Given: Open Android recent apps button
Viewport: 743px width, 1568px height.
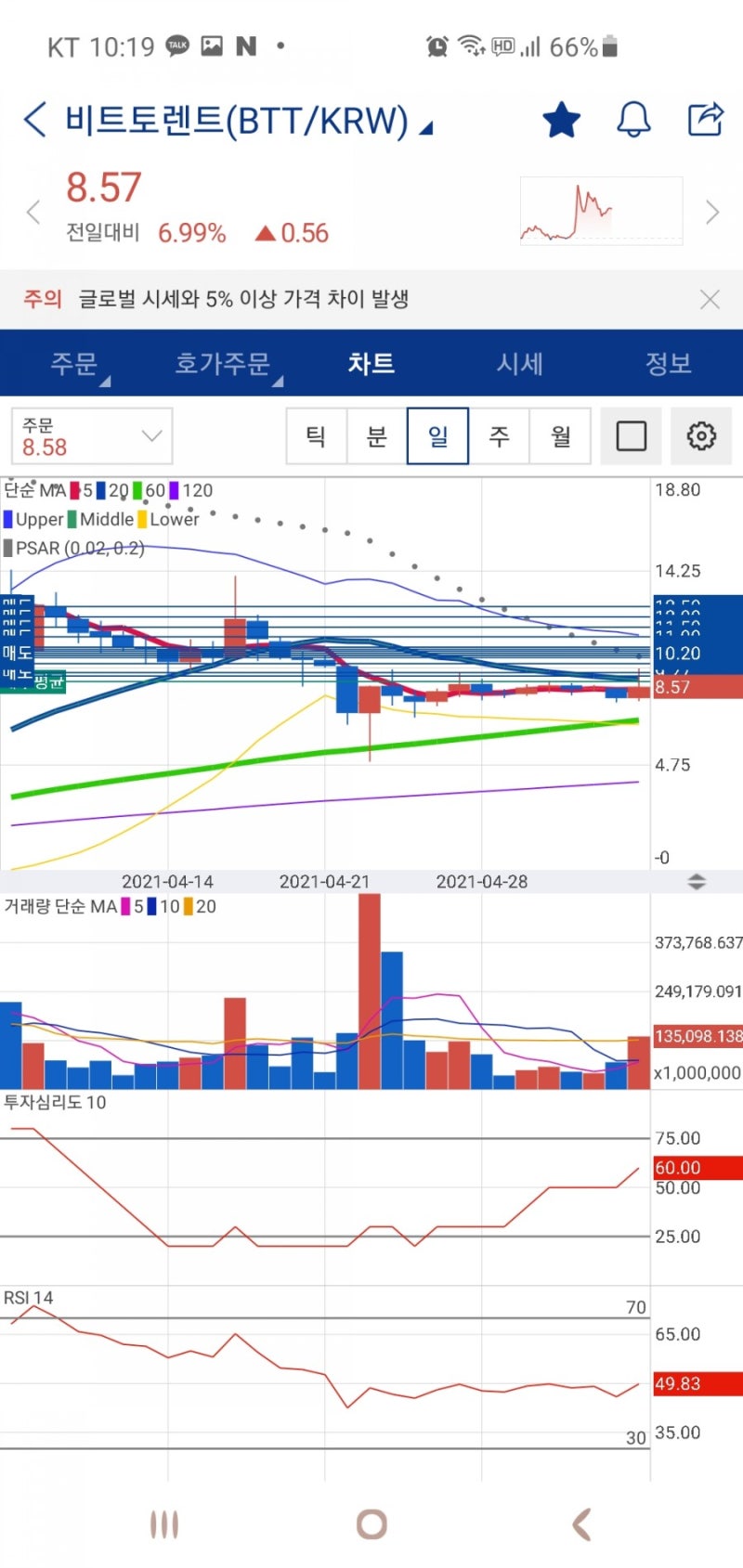Looking at the screenshot, I should (164, 1524).
